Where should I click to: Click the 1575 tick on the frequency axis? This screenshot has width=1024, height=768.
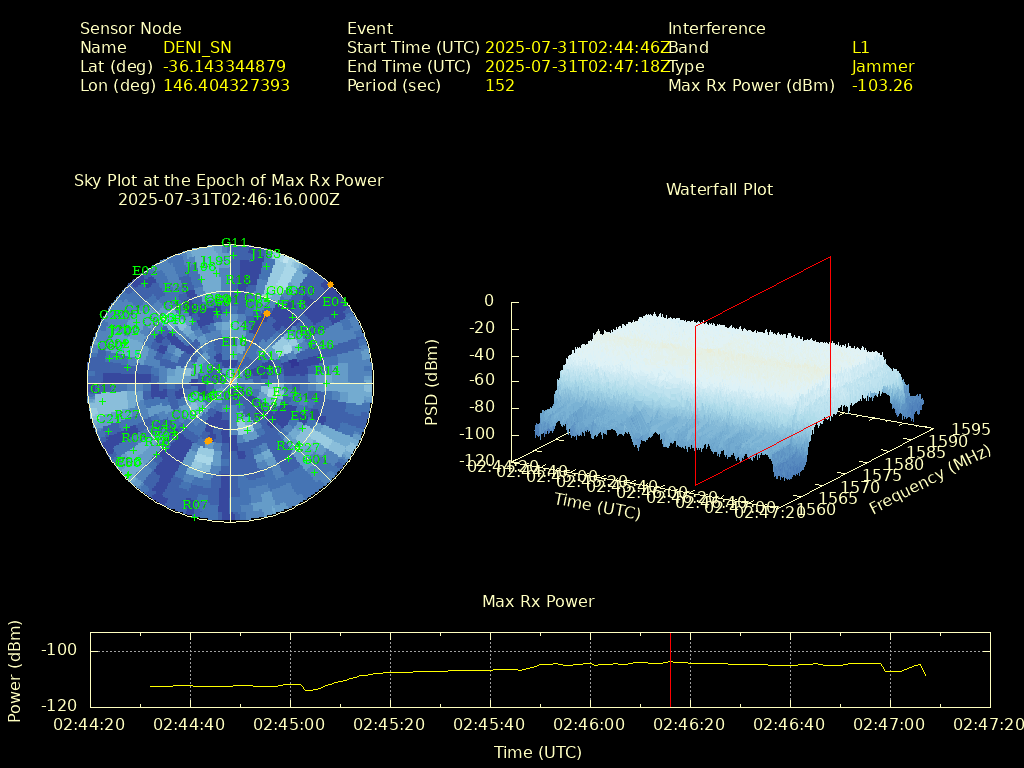[878, 476]
